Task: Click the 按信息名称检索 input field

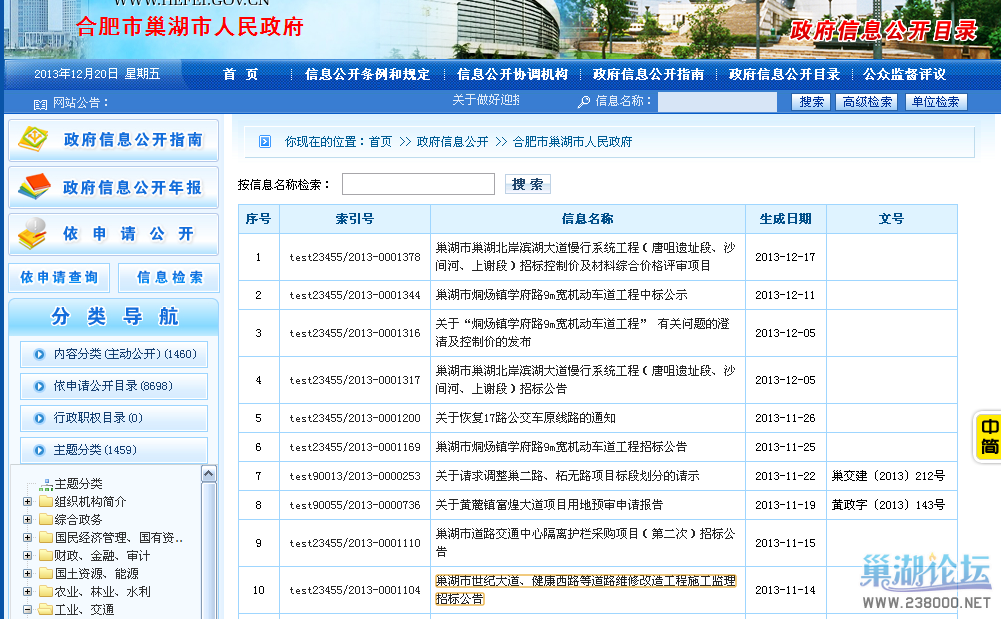Action: (418, 184)
